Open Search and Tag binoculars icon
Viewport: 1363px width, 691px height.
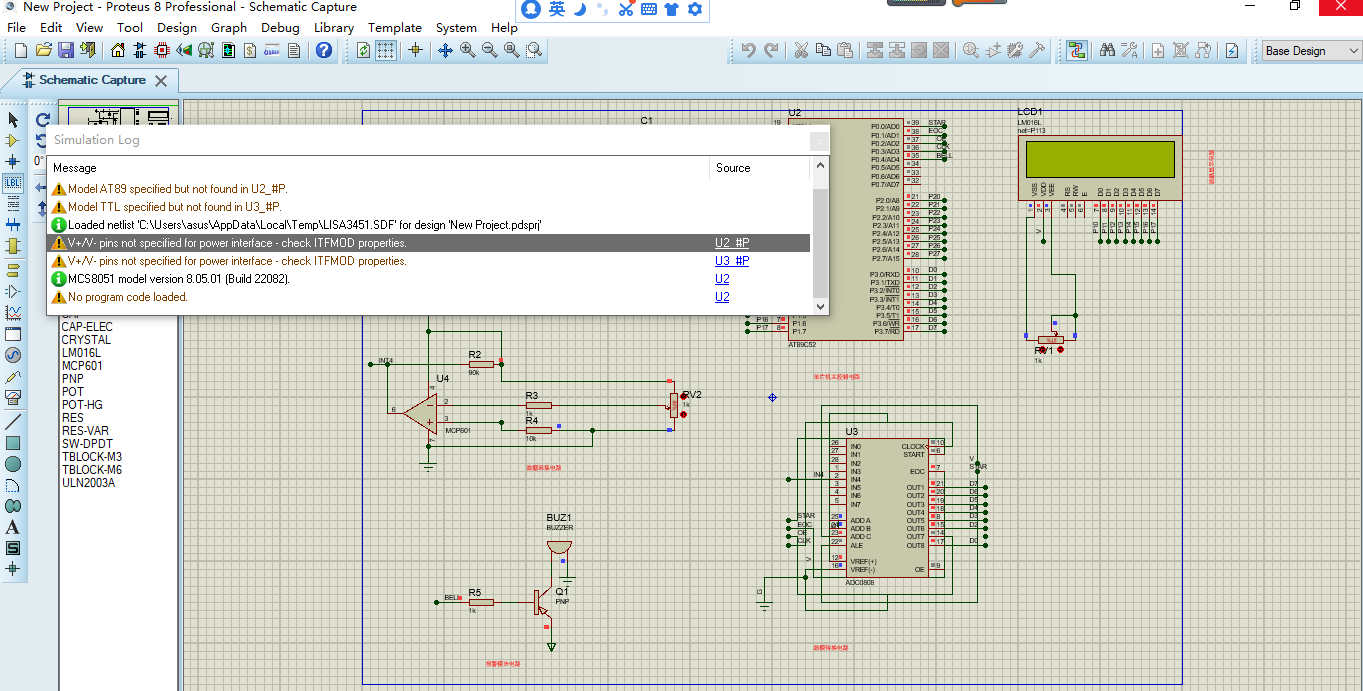click(x=1107, y=50)
